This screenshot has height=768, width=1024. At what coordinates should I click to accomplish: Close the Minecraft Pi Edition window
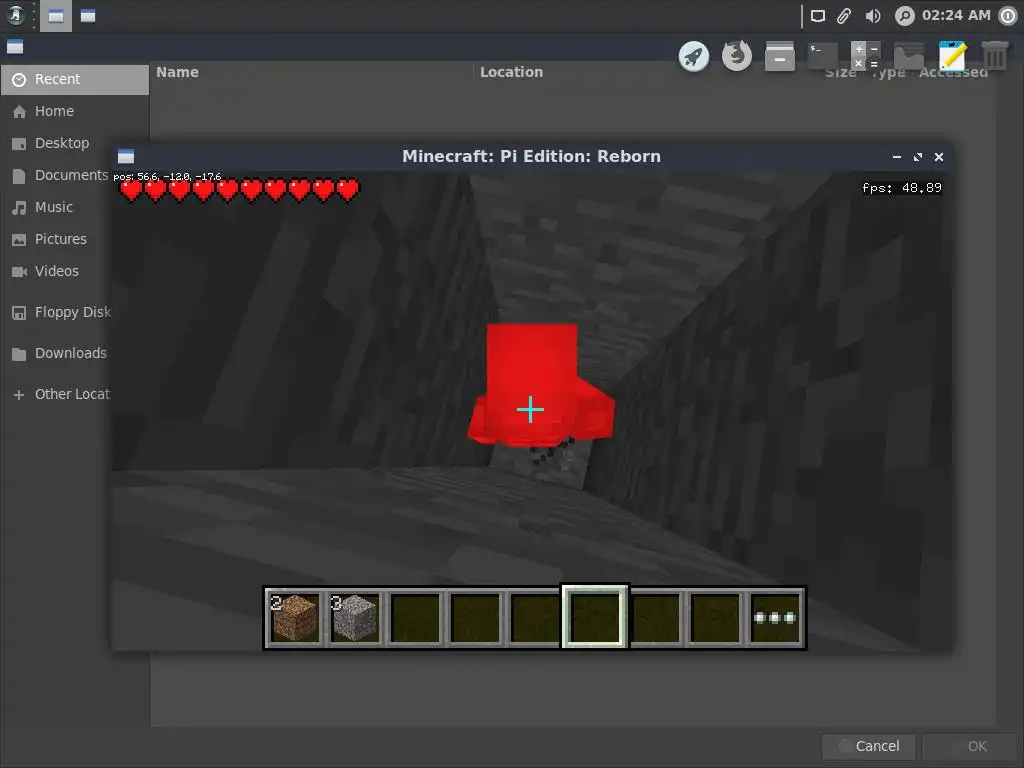click(x=938, y=157)
